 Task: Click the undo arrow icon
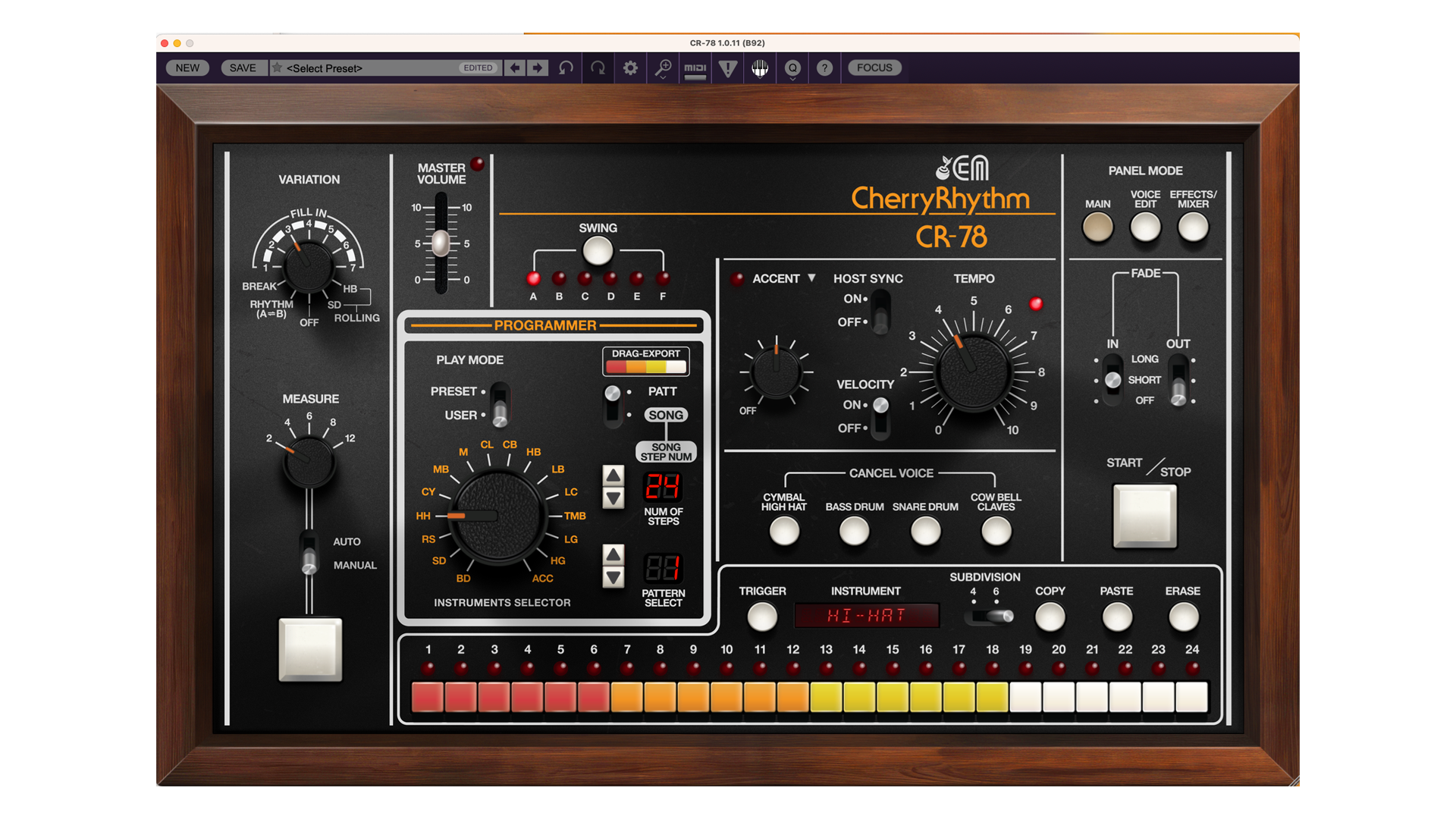coord(566,68)
